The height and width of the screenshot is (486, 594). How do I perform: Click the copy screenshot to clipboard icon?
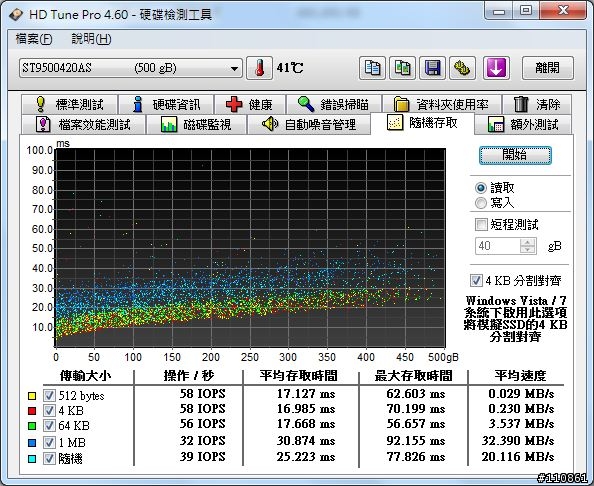point(402,68)
